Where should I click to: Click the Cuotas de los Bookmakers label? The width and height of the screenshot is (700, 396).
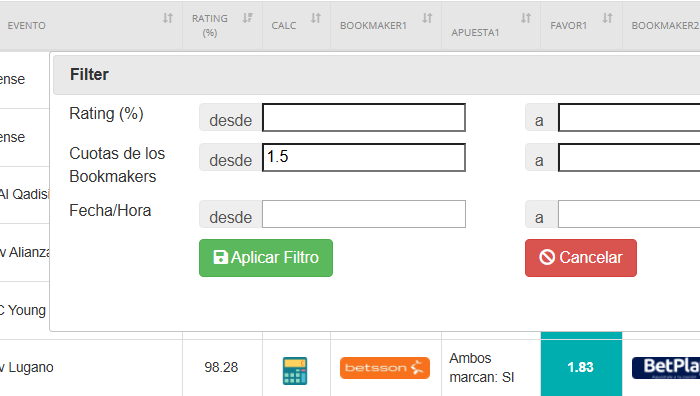pyautogui.click(x=117, y=165)
